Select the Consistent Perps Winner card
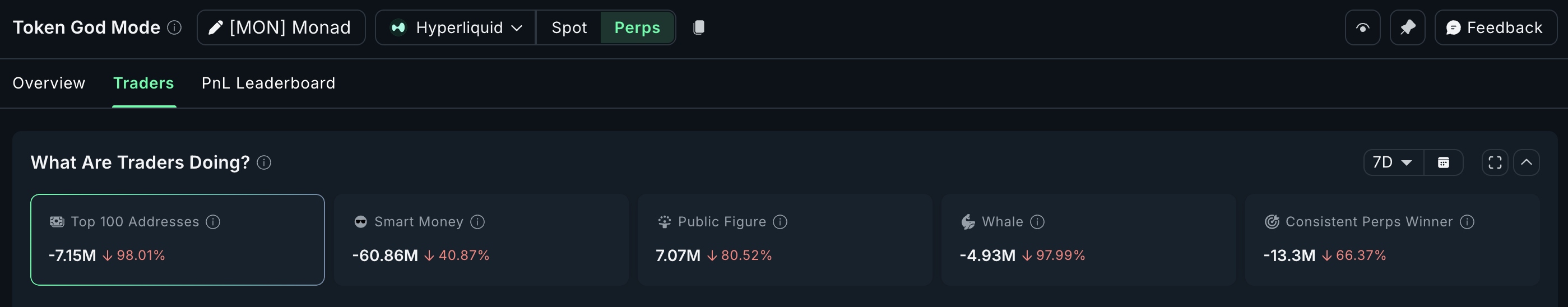 pos(1391,240)
